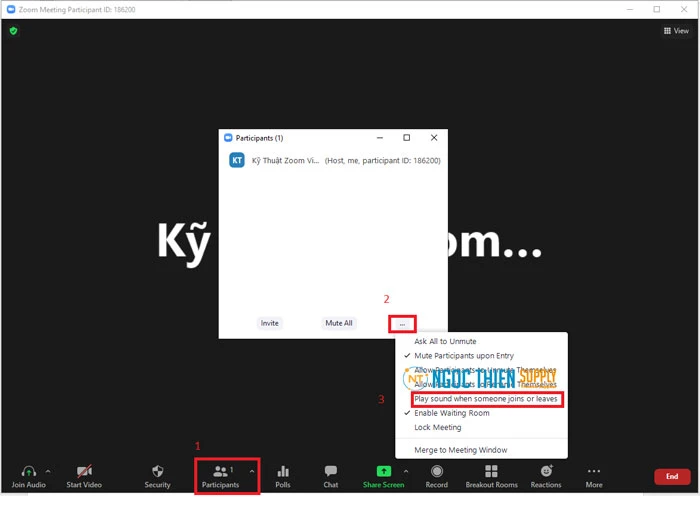Viewport: 700px width, 521px height.
Task: Expand the audio options arrow beside Join Audio
Action: [x=48, y=471]
